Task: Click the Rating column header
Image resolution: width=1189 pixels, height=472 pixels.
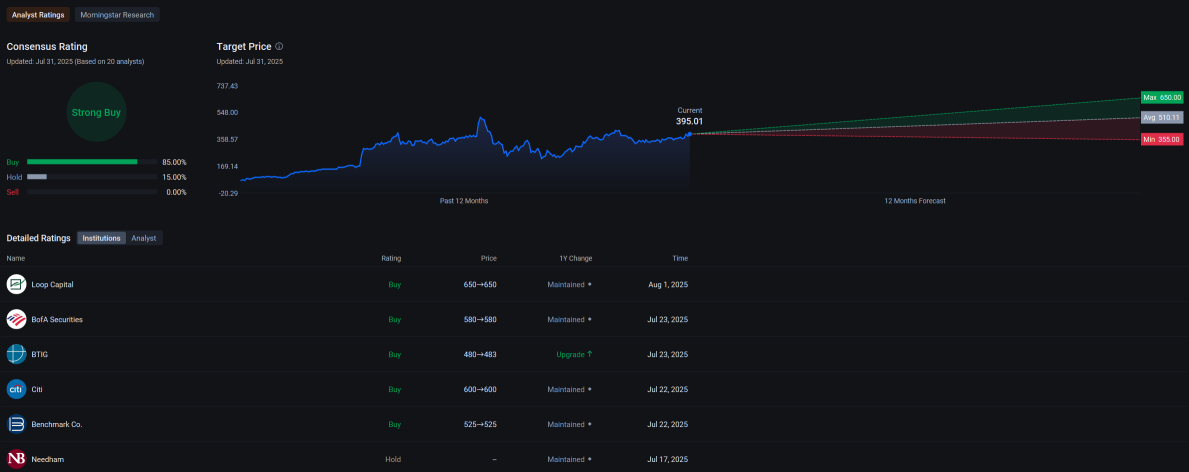Action: coord(391,259)
